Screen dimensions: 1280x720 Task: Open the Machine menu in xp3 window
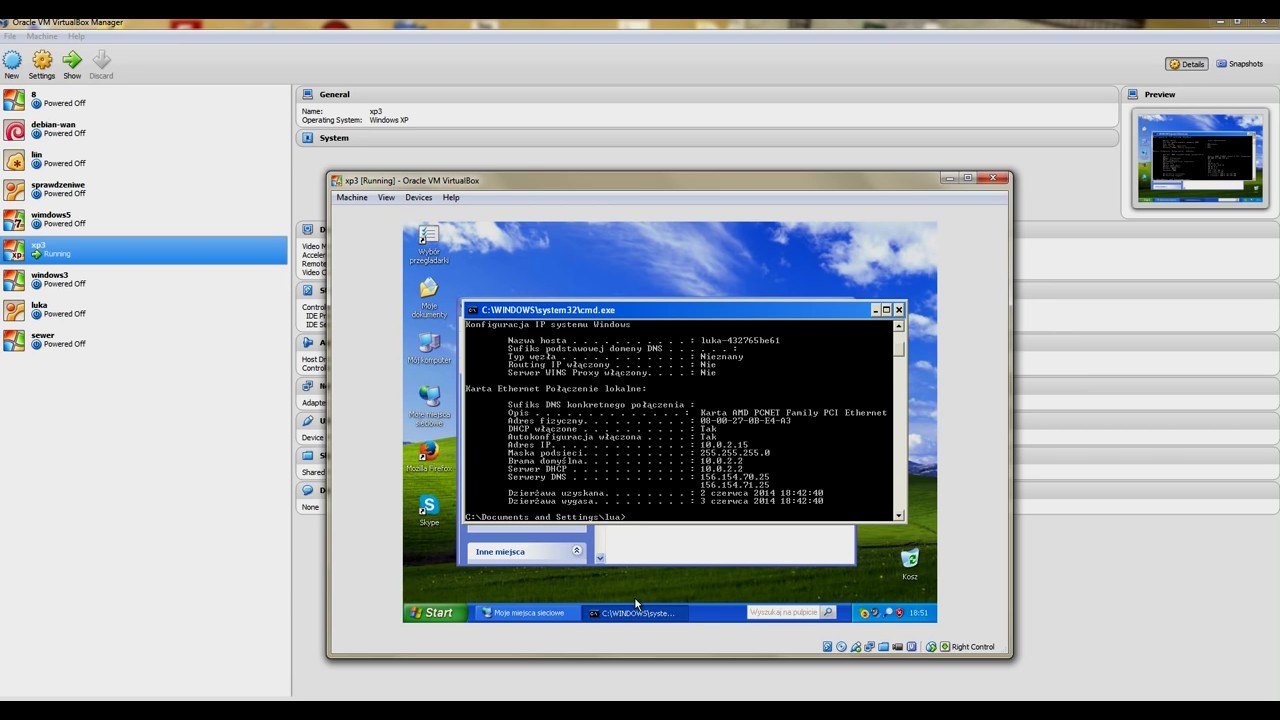click(352, 197)
